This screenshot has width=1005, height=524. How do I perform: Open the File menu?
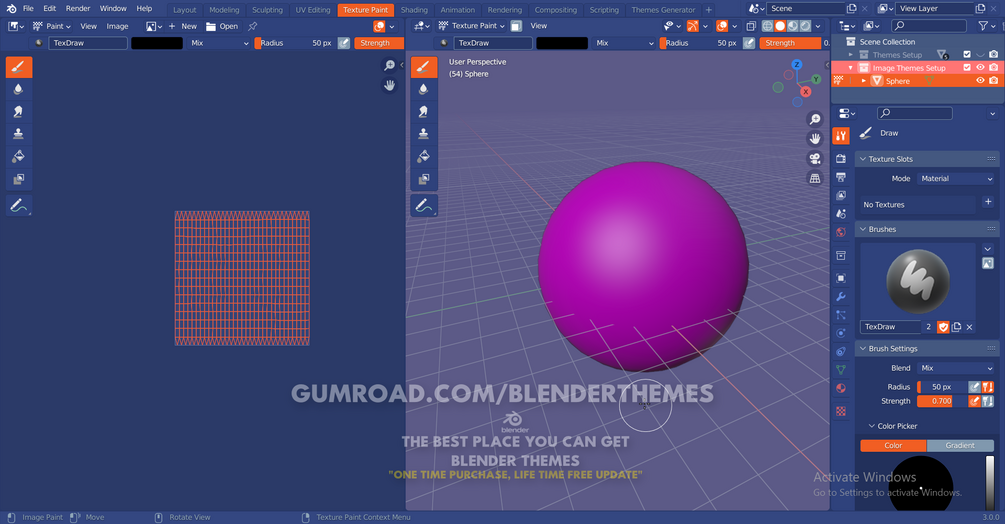click(28, 8)
